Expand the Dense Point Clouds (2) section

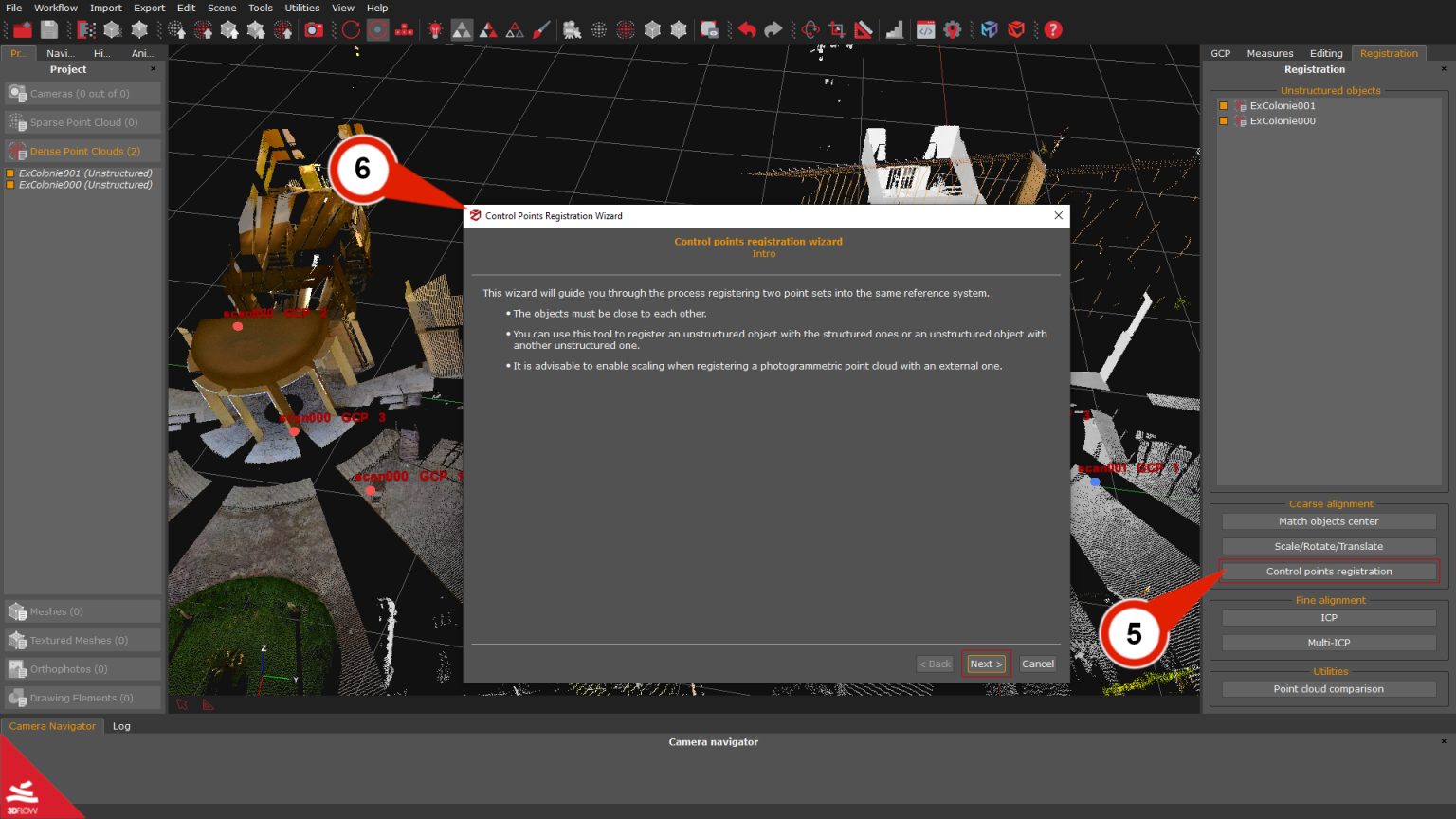[83, 152]
